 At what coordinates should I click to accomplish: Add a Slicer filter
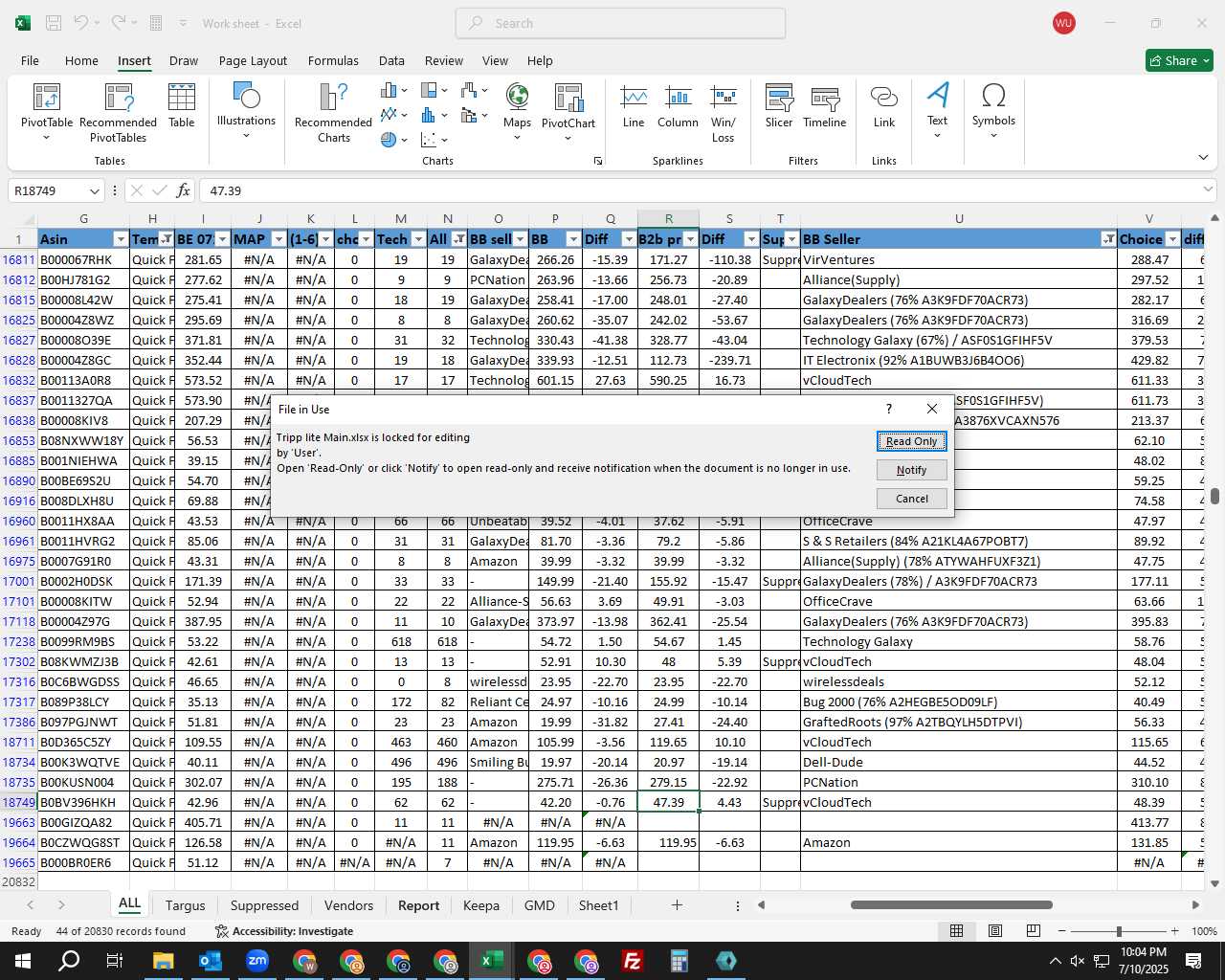[x=779, y=106]
